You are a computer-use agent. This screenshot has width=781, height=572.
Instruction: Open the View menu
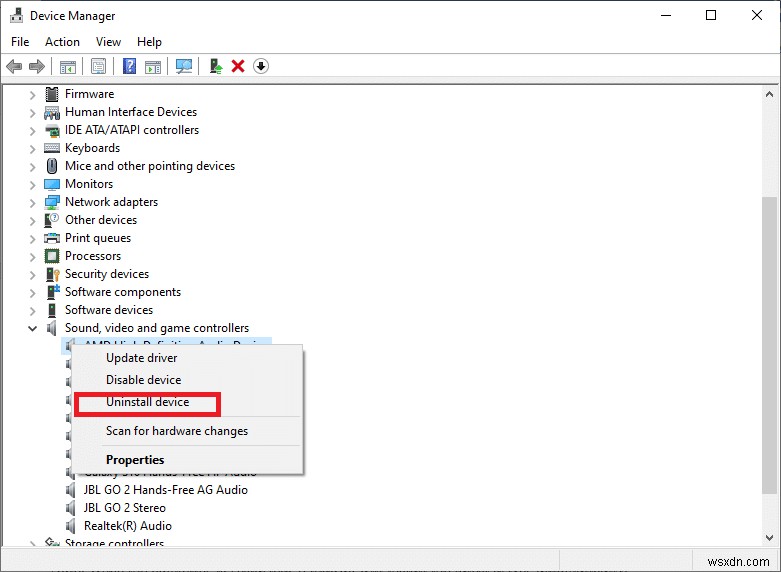coord(108,42)
